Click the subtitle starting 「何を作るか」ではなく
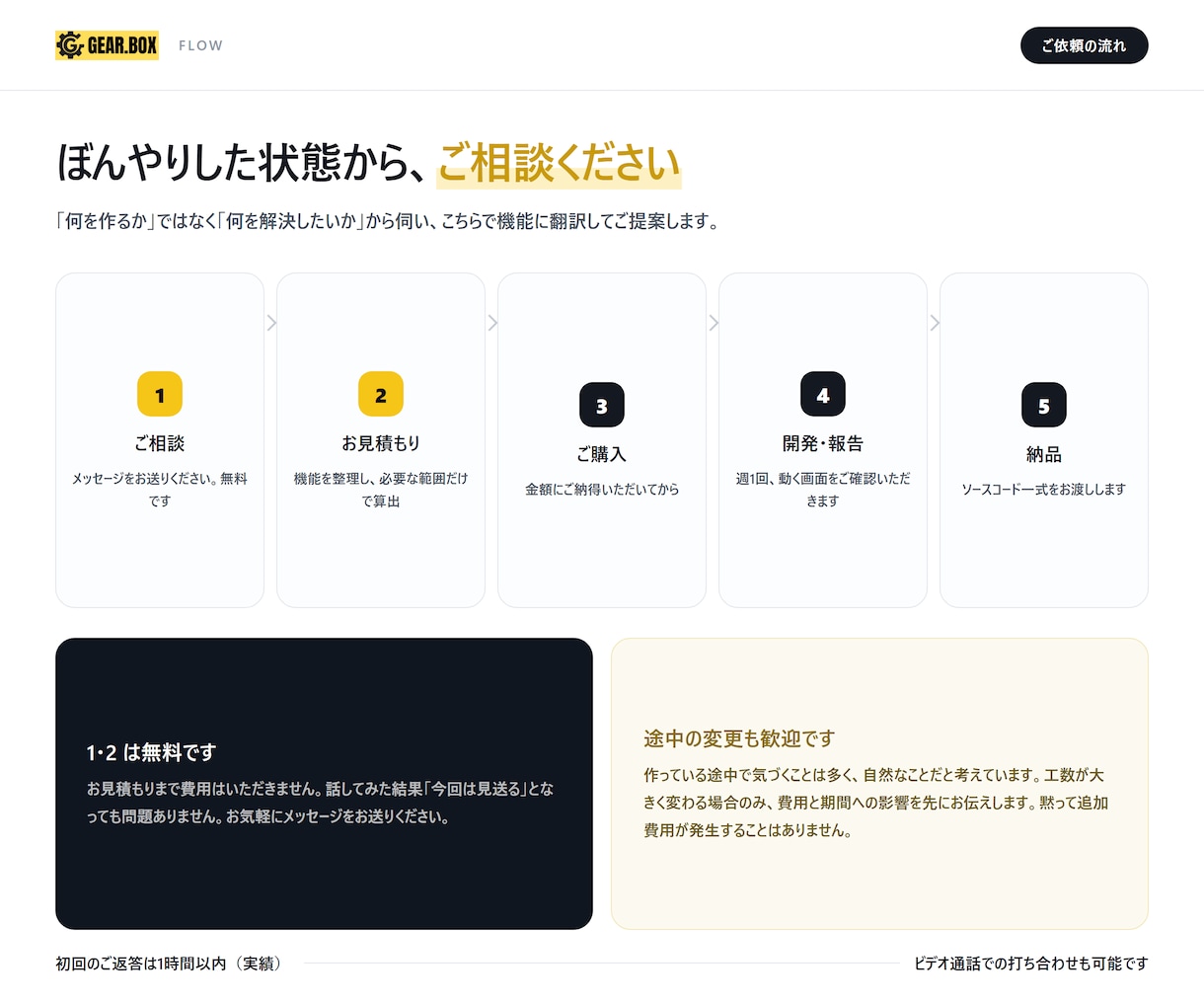Screen dimensions: 1204x1003 pyautogui.click(x=387, y=221)
